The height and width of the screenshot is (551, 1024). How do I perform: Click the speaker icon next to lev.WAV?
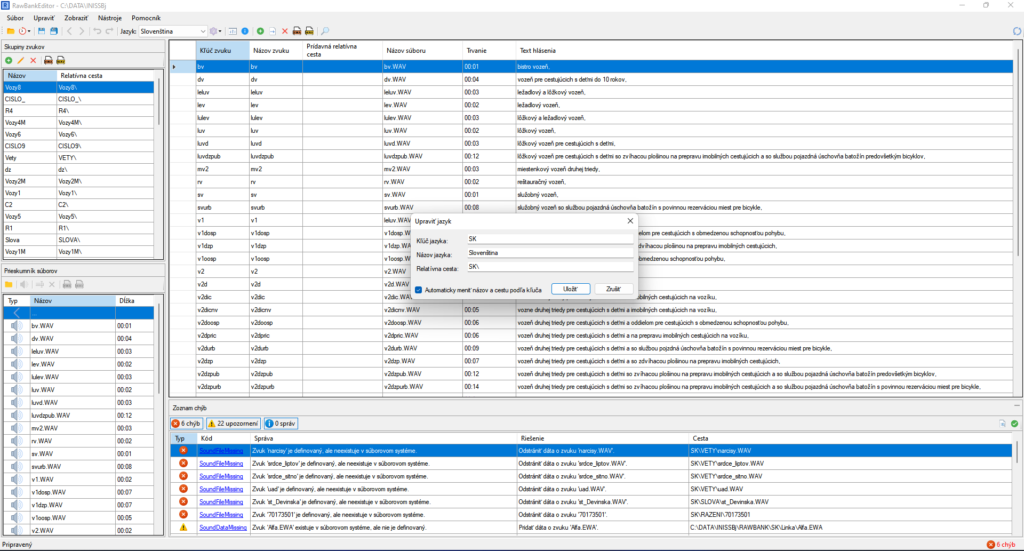pyautogui.click(x=16, y=364)
